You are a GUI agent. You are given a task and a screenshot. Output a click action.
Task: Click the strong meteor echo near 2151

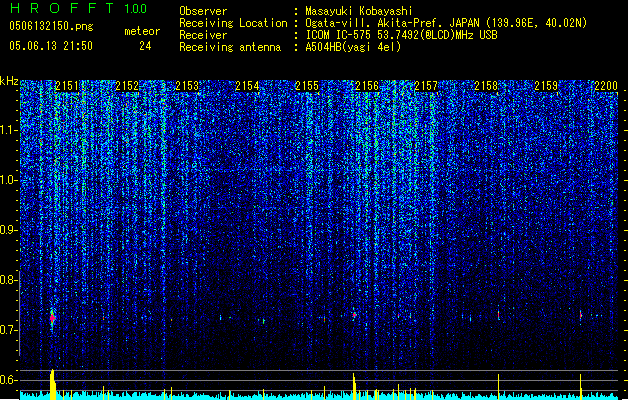click(52, 318)
